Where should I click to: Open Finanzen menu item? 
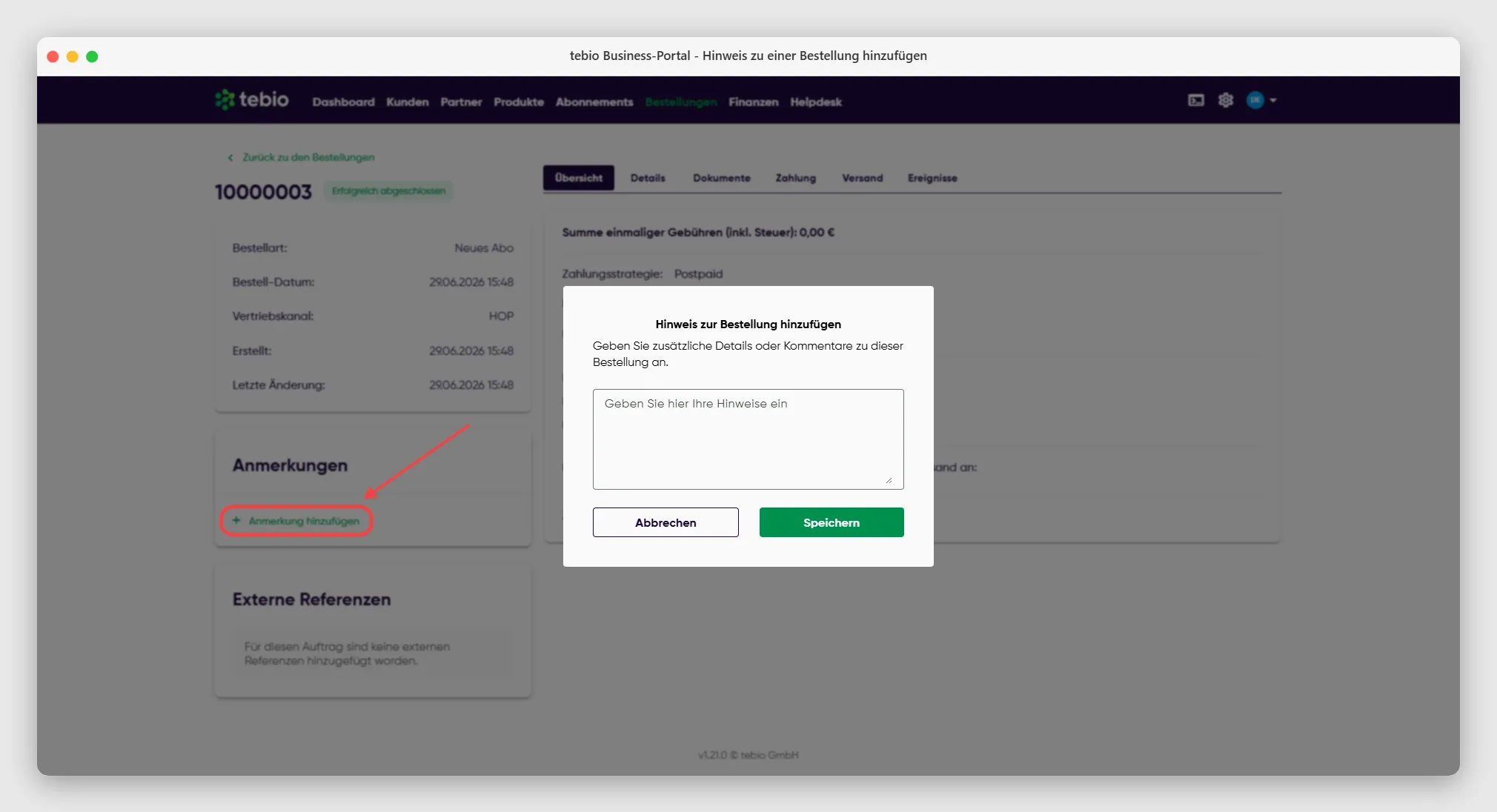(x=754, y=101)
